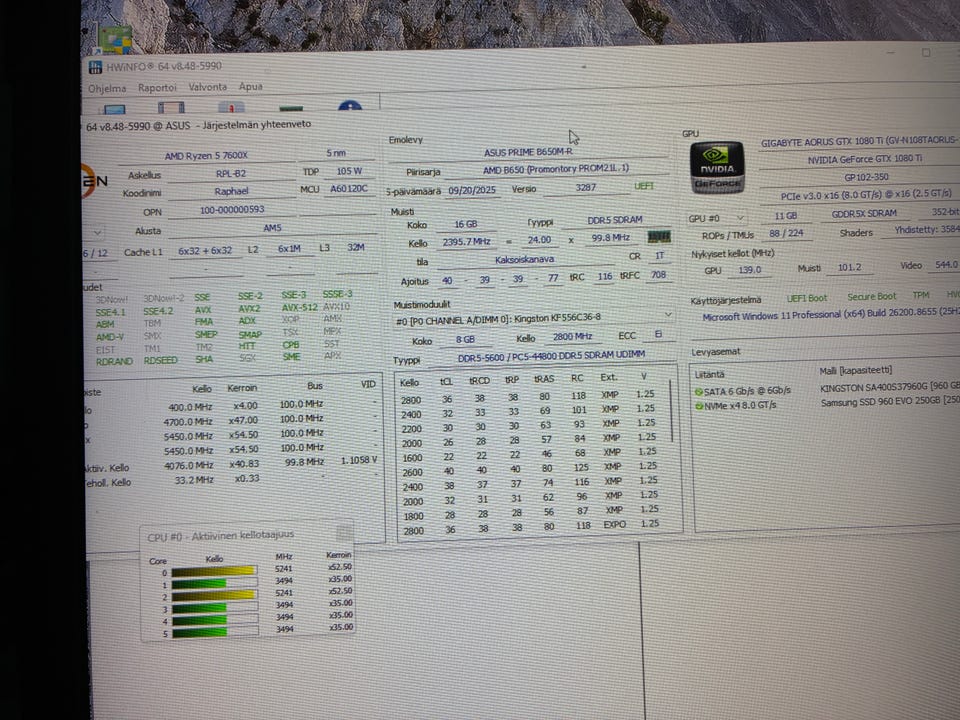Image resolution: width=960 pixels, height=720 pixels.
Task: Open the memory module dropdown showing Kingston KF556C36-8
Action: (x=668, y=315)
